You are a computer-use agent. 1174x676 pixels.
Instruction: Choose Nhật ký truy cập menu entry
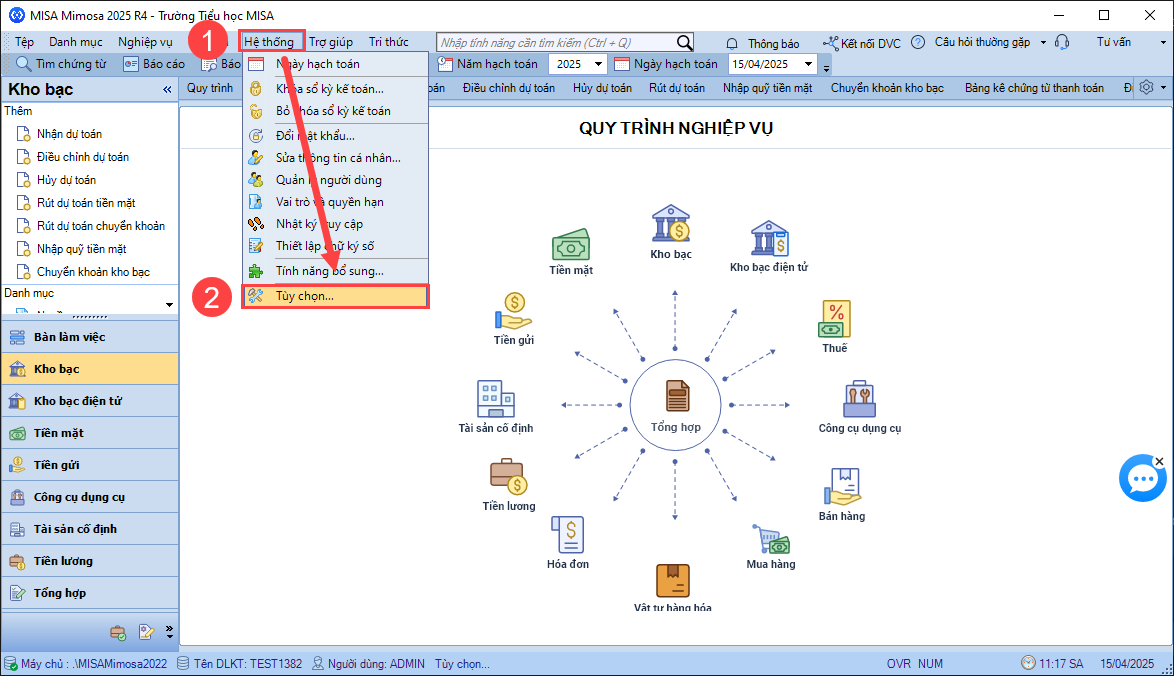coord(335,224)
